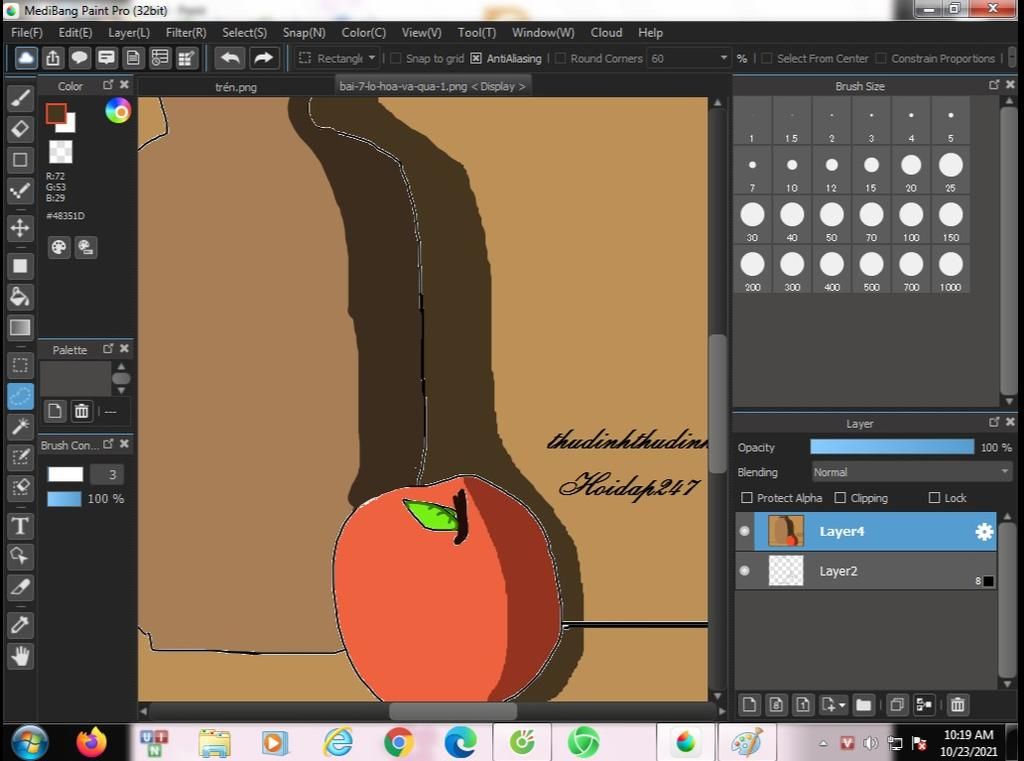Open the Blending mode Normal dropdown

(x=911, y=472)
